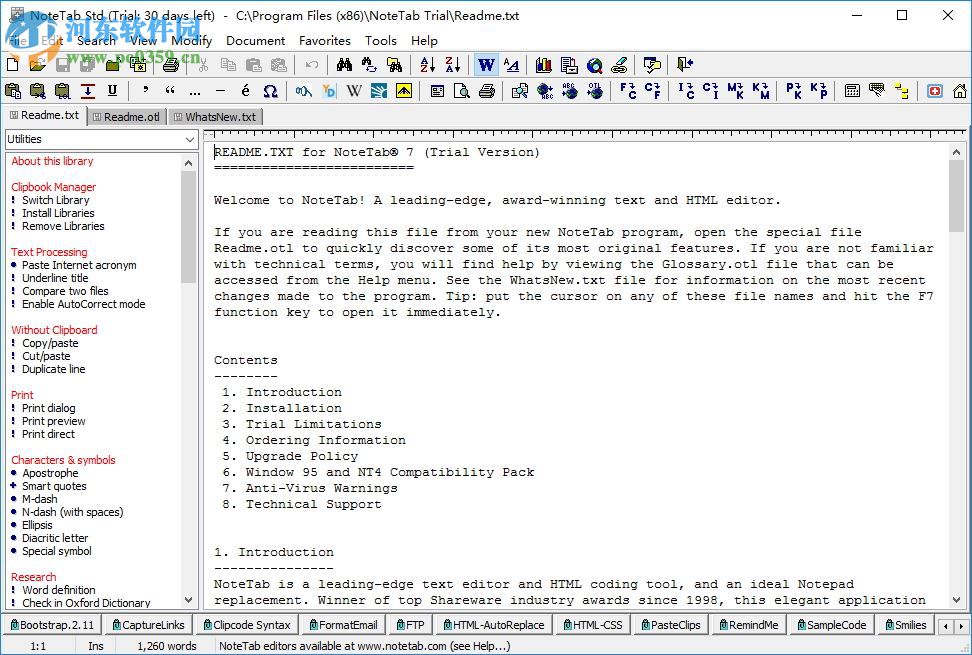This screenshot has height=655, width=972.
Task: Click the Find binoculars icon
Action: pos(345,64)
